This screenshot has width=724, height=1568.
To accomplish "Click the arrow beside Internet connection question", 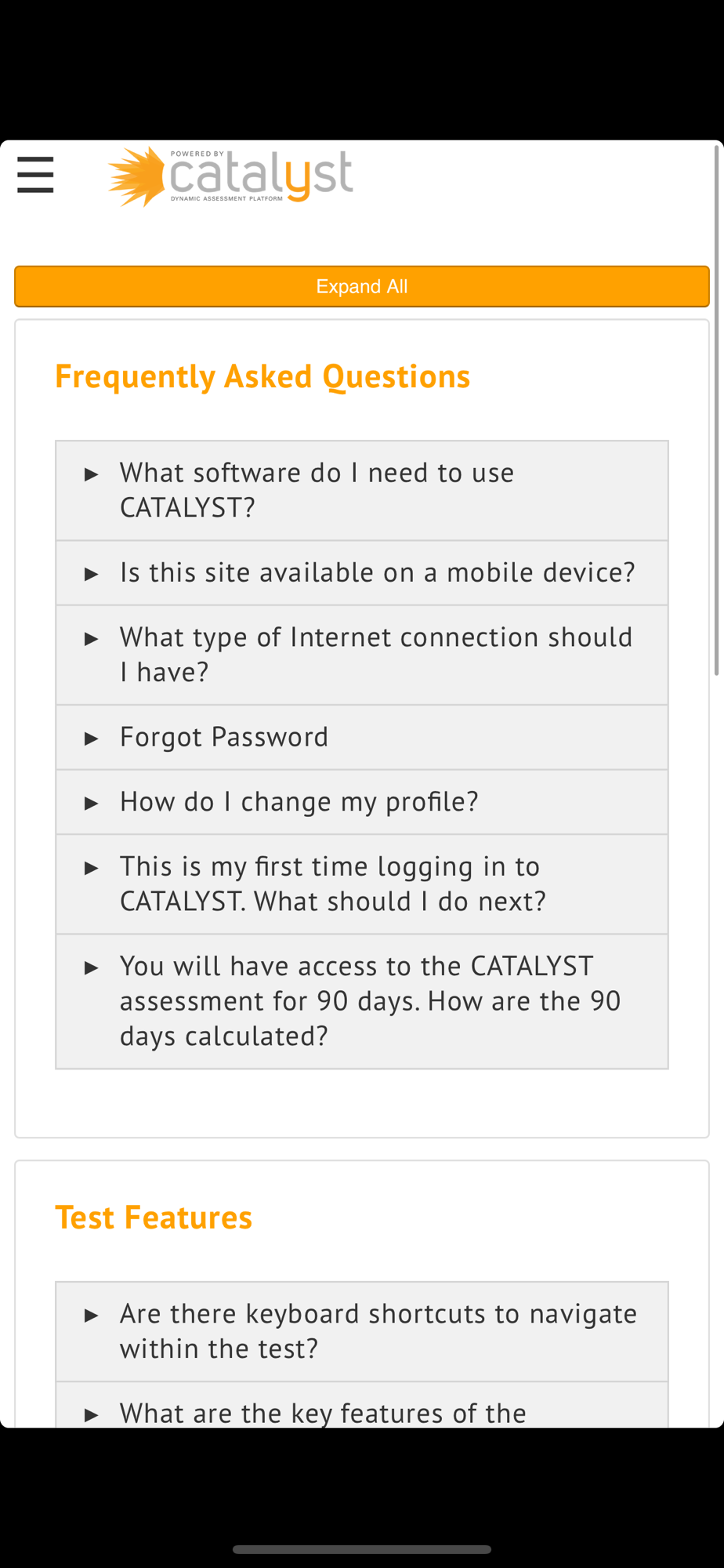I will 92,639.
